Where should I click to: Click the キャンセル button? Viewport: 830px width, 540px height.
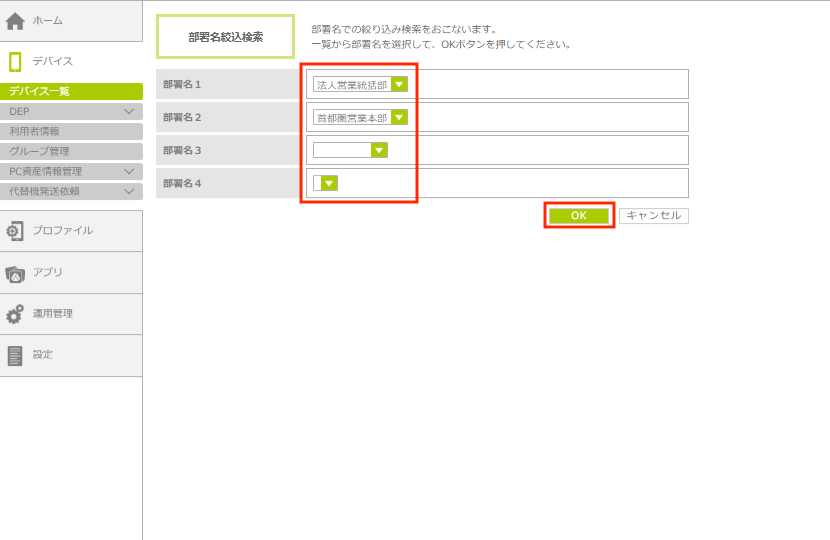click(653, 215)
